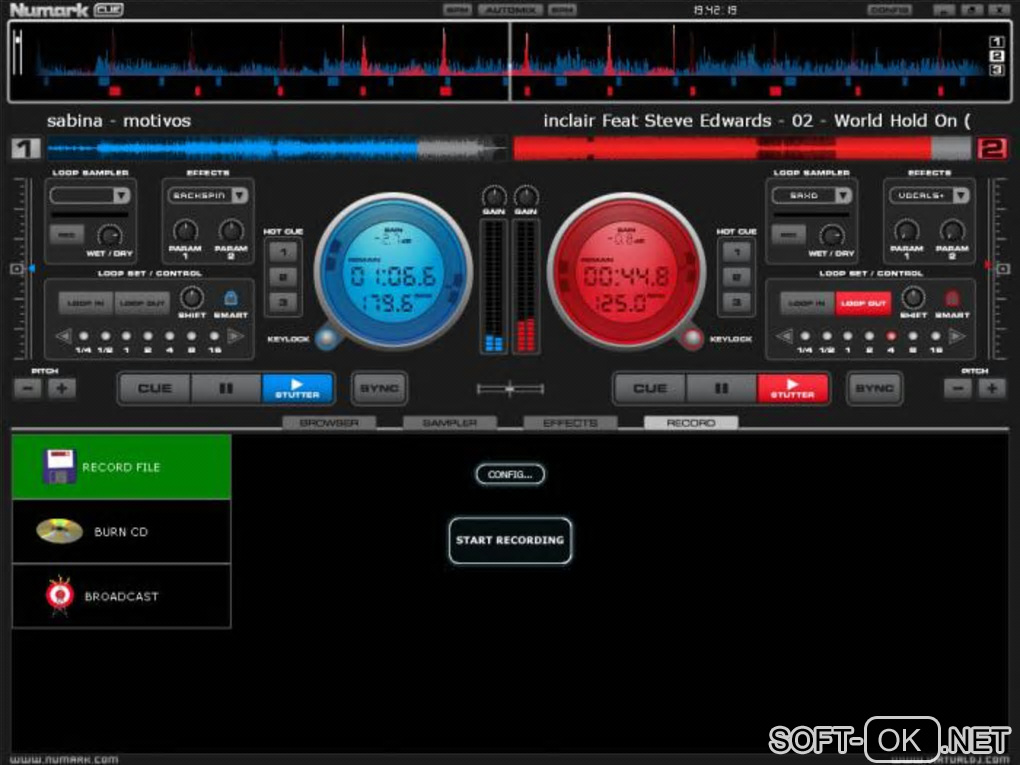Viewport: 1020px width, 765px height.
Task: Toggle deck 1 Loop In button
Action: (86, 303)
